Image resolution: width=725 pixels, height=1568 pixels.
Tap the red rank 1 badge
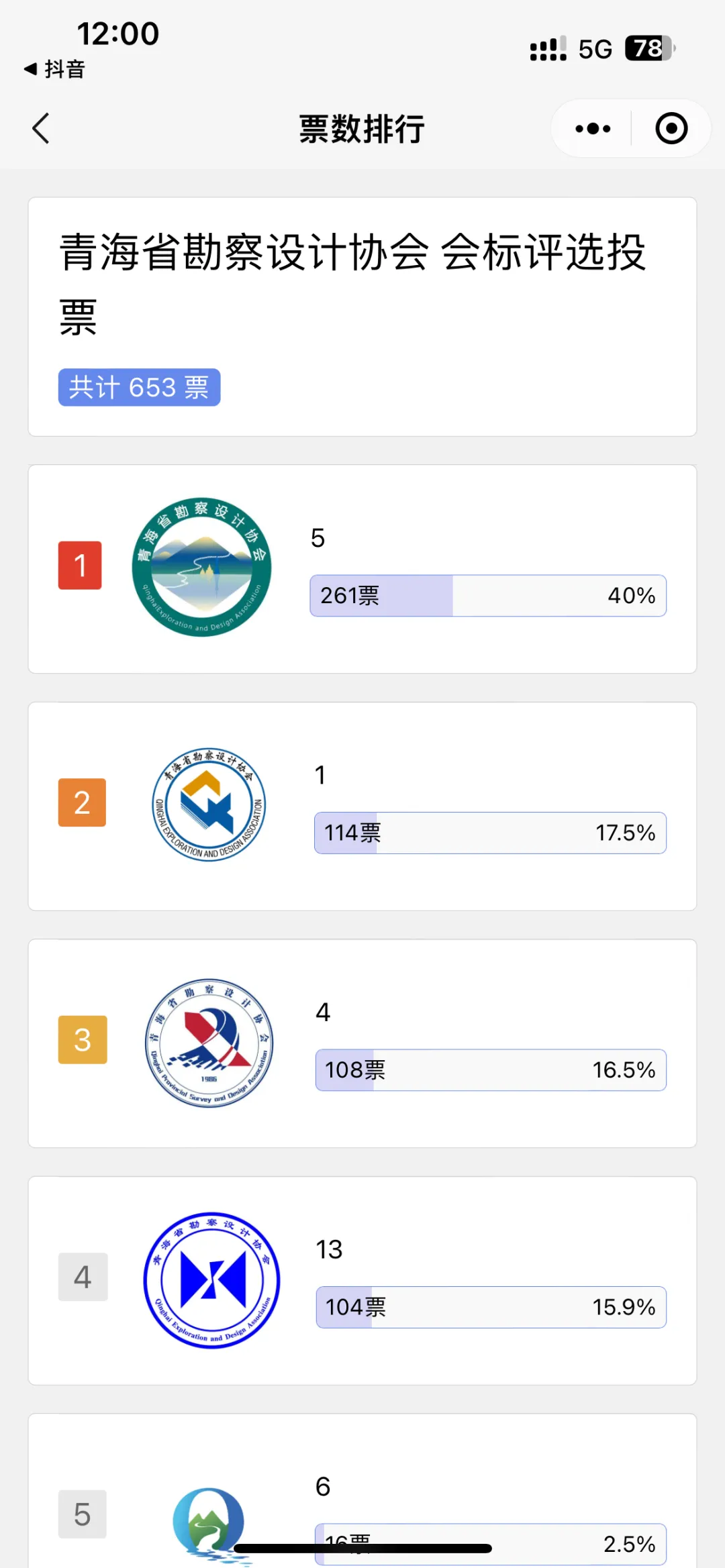tap(80, 565)
